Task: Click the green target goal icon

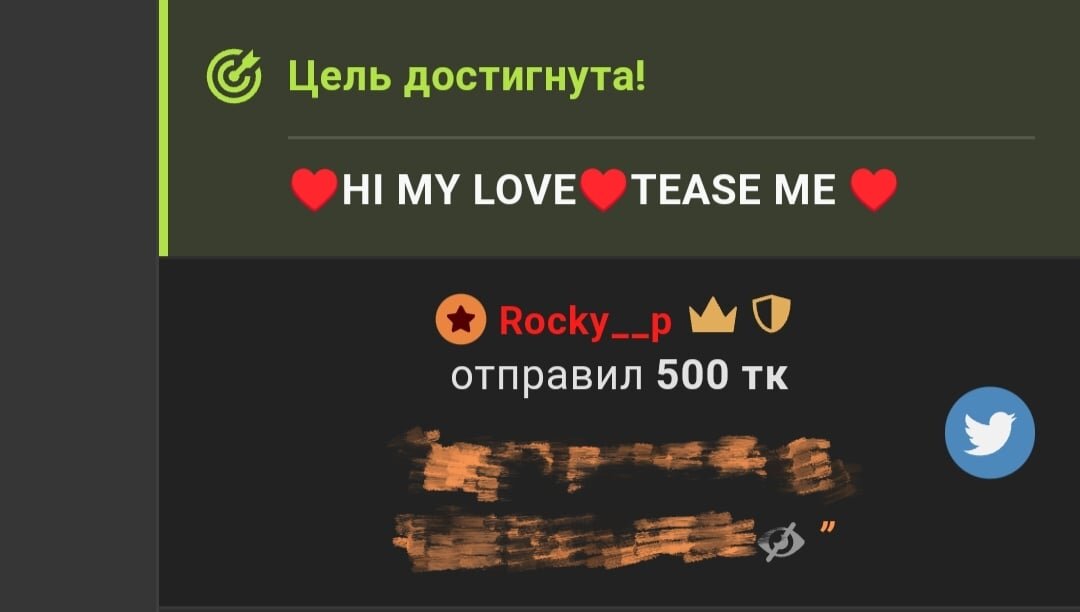Action: [234, 76]
